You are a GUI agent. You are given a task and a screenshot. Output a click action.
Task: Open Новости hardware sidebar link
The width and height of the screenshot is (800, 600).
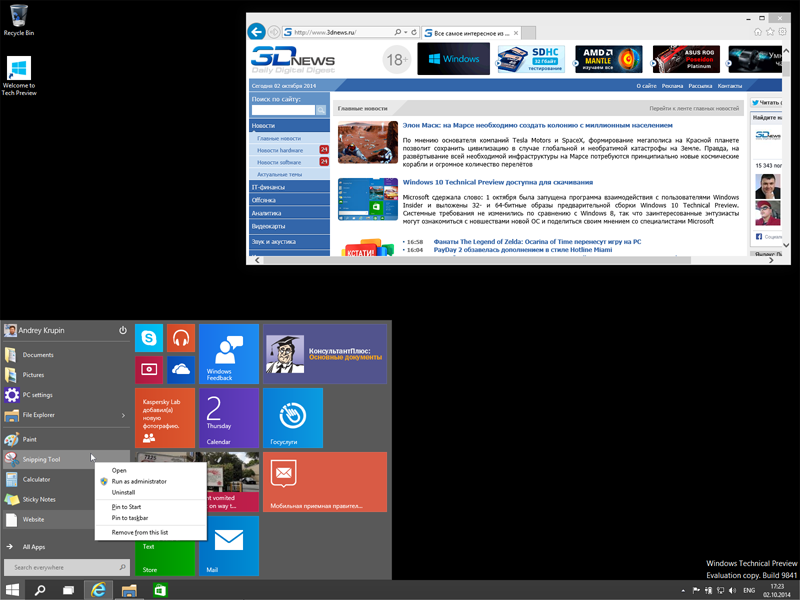point(280,150)
